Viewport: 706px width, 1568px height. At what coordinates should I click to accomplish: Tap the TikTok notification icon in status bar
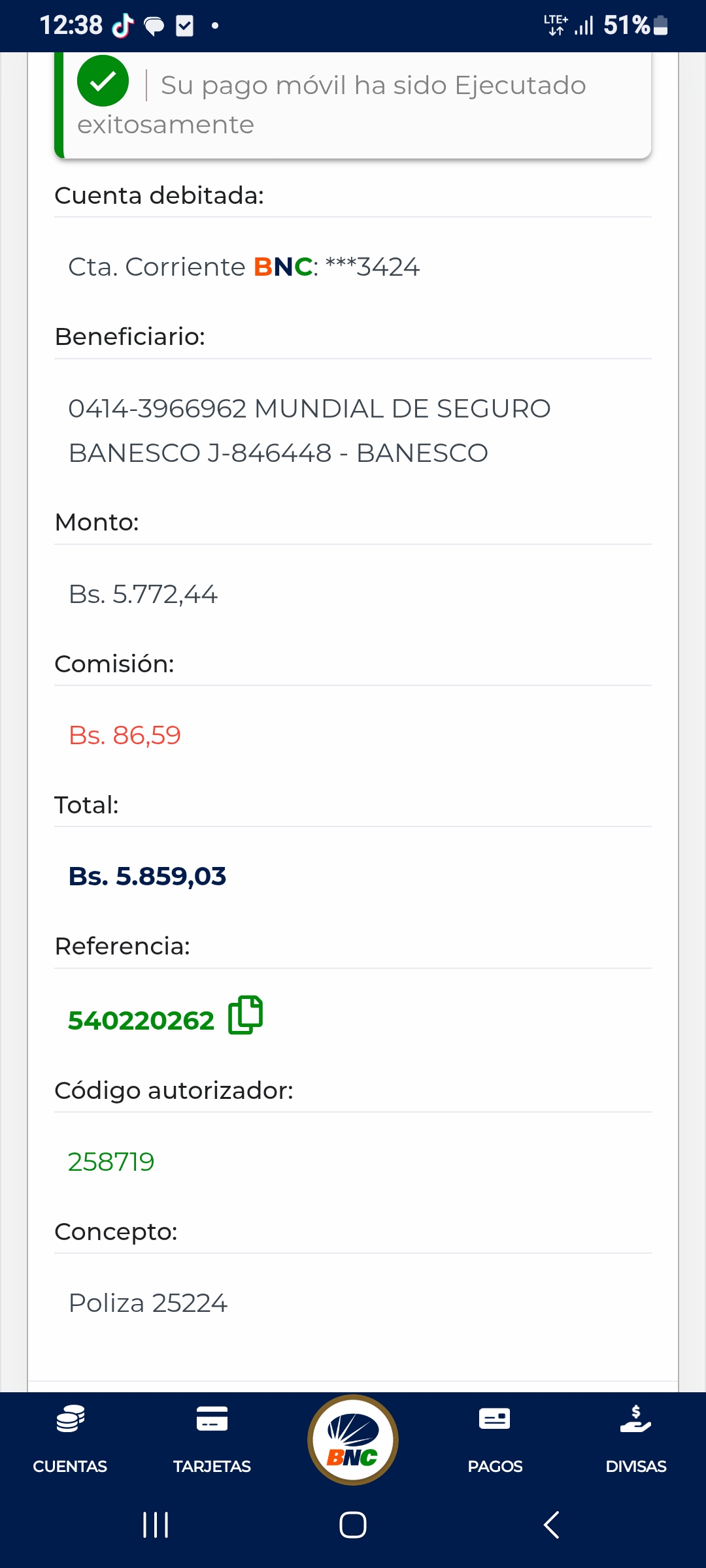(122, 26)
